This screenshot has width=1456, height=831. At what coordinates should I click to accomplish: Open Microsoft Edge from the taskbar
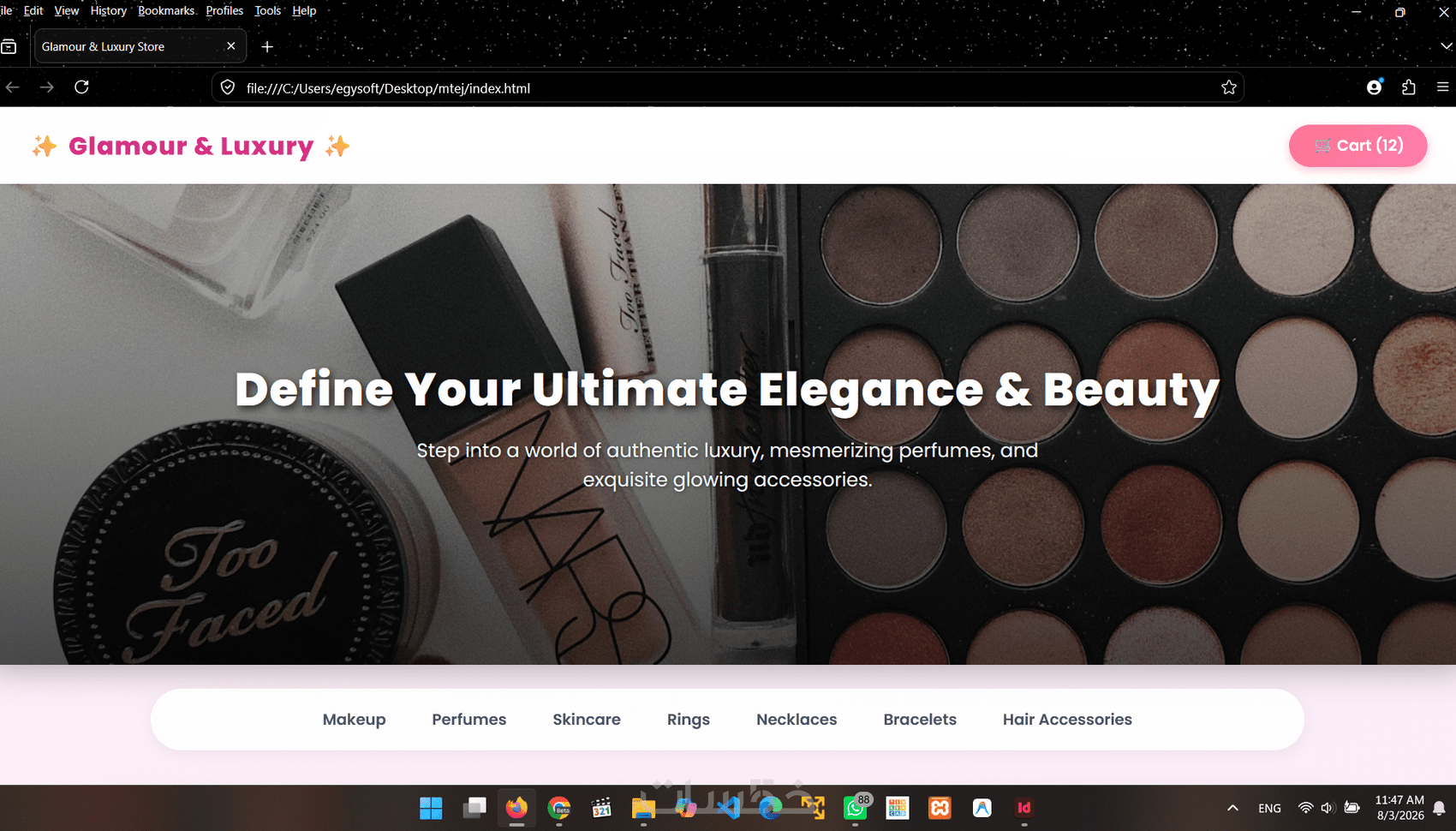pyautogui.click(x=771, y=808)
